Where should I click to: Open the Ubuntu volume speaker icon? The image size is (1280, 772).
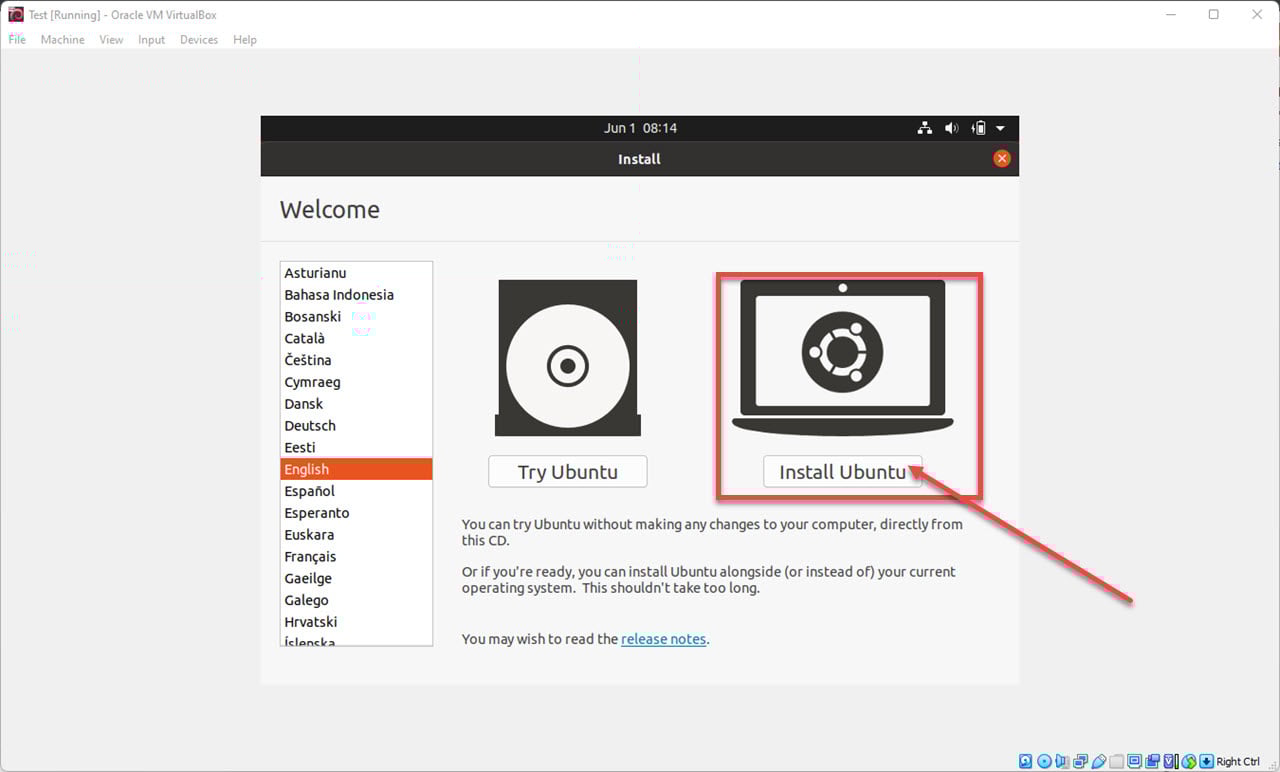coord(951,128)
